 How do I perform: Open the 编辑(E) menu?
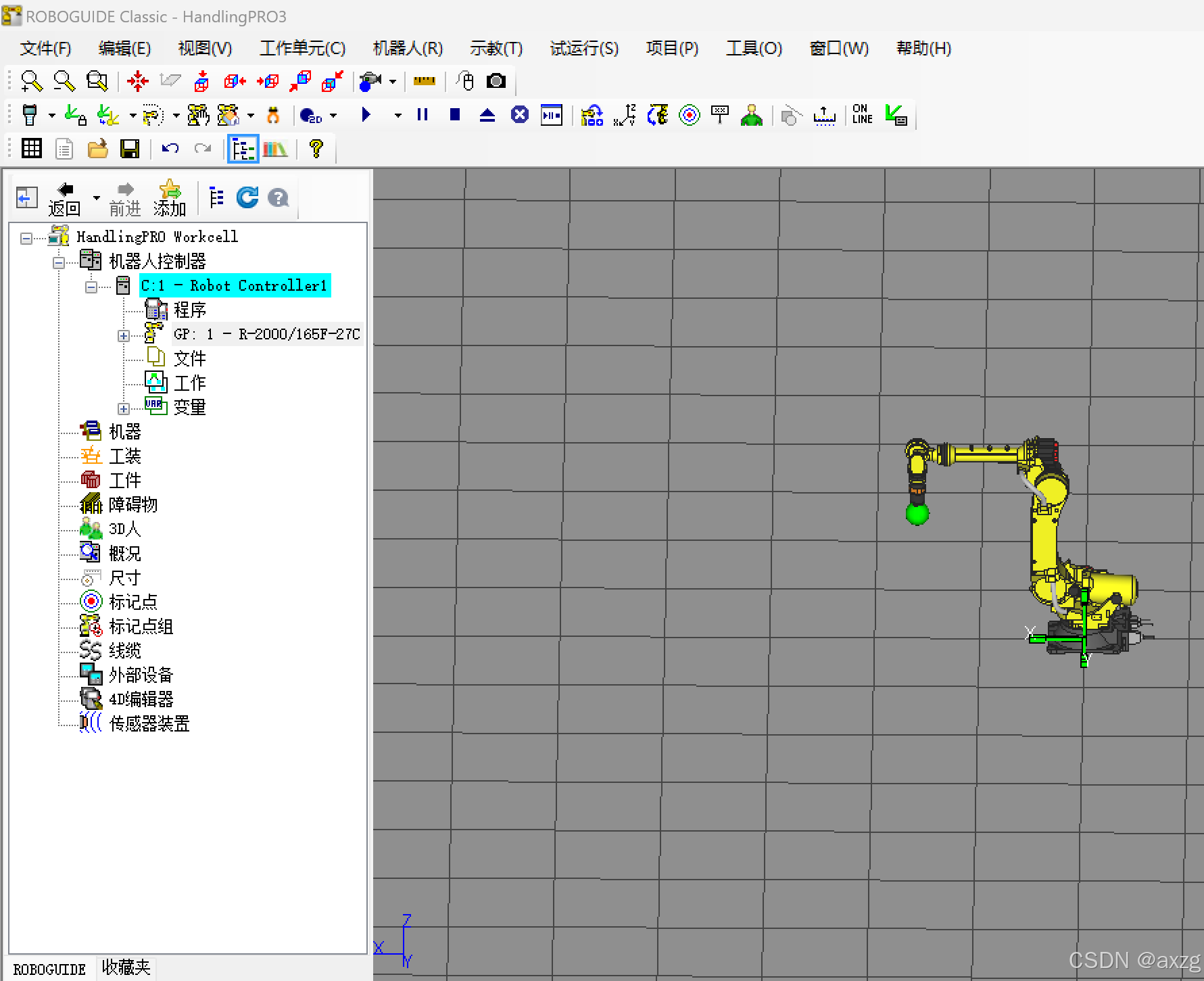click(x=124, y=49)
